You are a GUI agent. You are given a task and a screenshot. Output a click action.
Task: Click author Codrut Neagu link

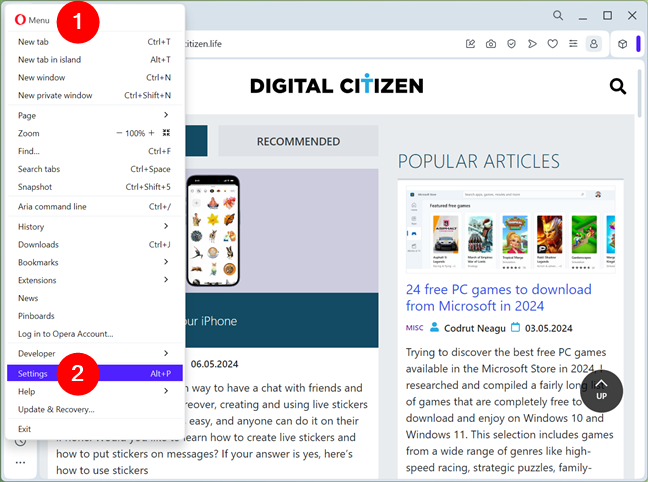click(x=474, y=328)
